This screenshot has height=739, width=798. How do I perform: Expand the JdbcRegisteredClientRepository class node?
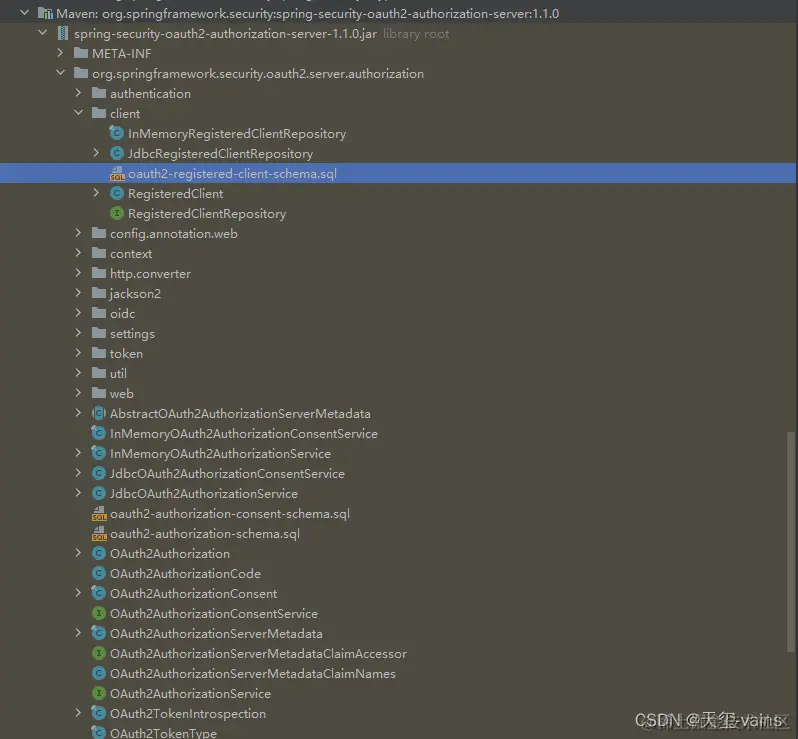(96, 153)
